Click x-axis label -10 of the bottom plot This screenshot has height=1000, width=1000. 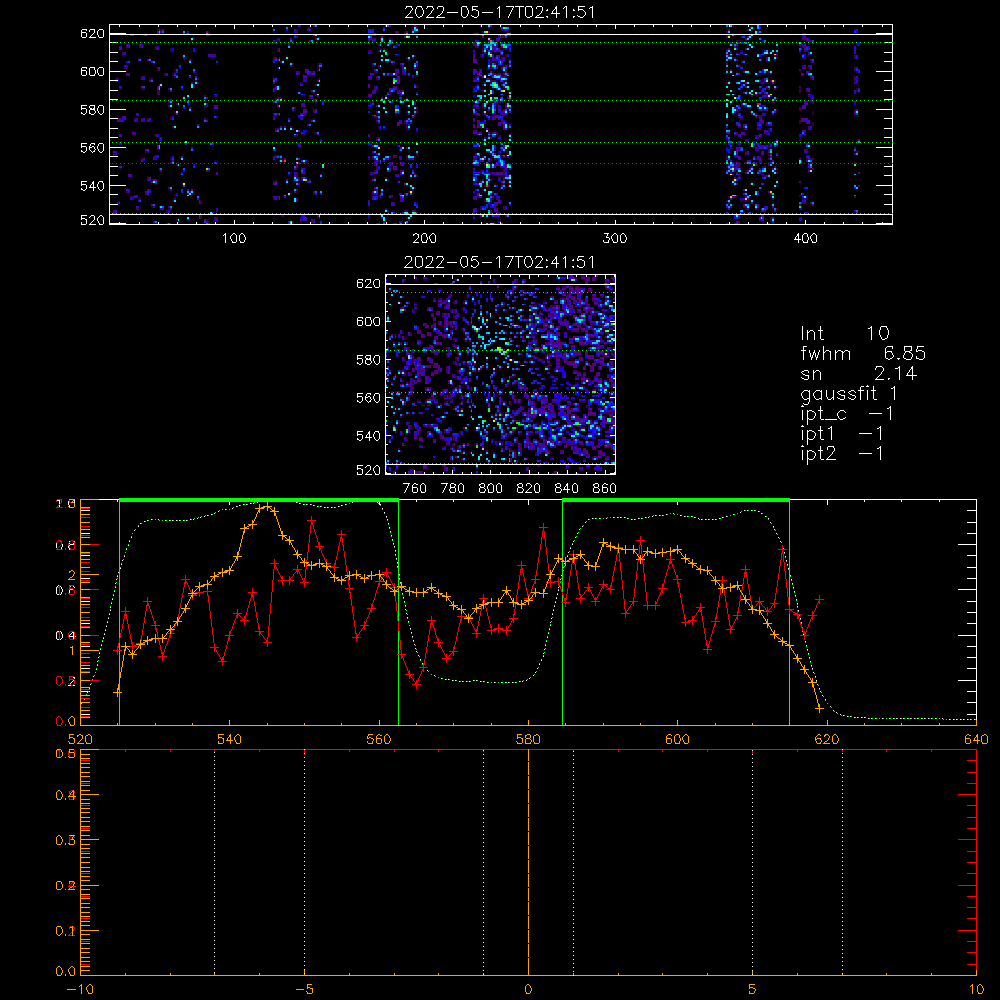pos(80,989)
